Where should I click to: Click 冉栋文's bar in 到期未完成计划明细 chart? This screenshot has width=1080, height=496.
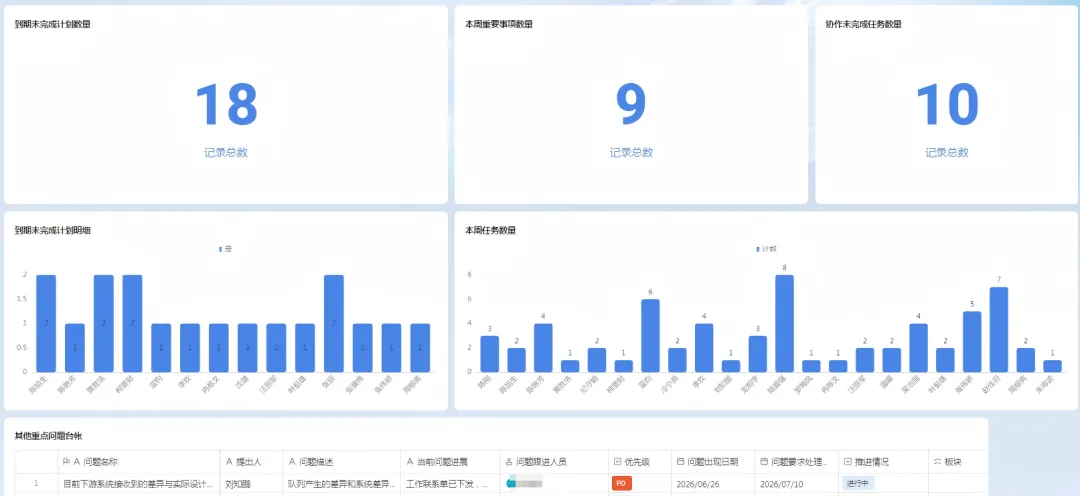tap(218, 348)
